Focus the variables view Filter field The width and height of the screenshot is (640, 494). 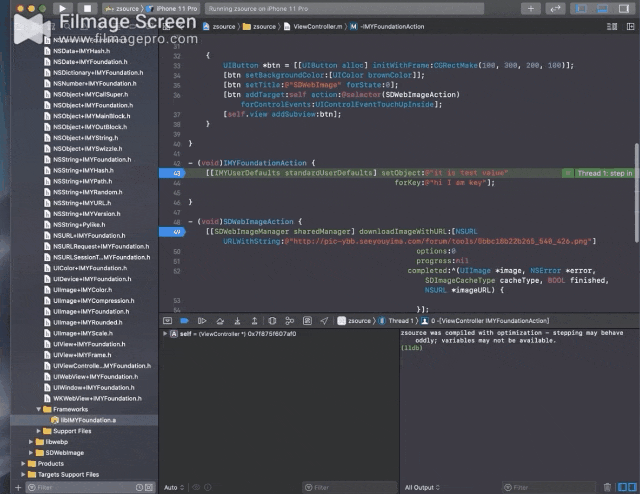349,487
